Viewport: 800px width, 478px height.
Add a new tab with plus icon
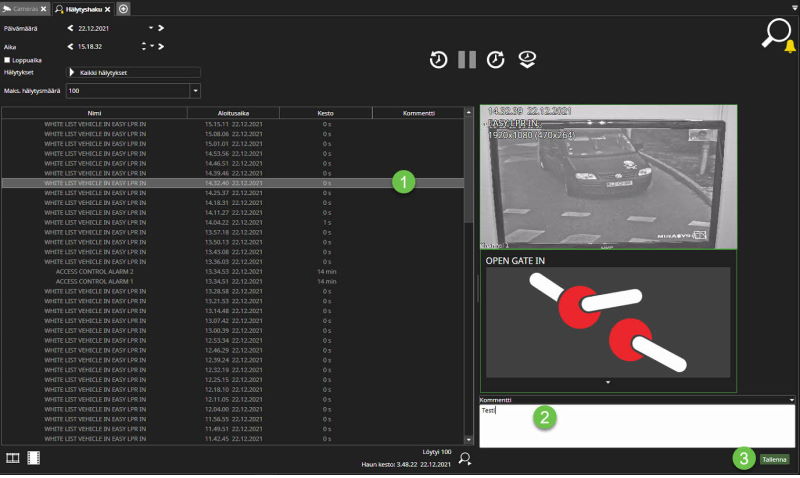(x=124, y=8)
